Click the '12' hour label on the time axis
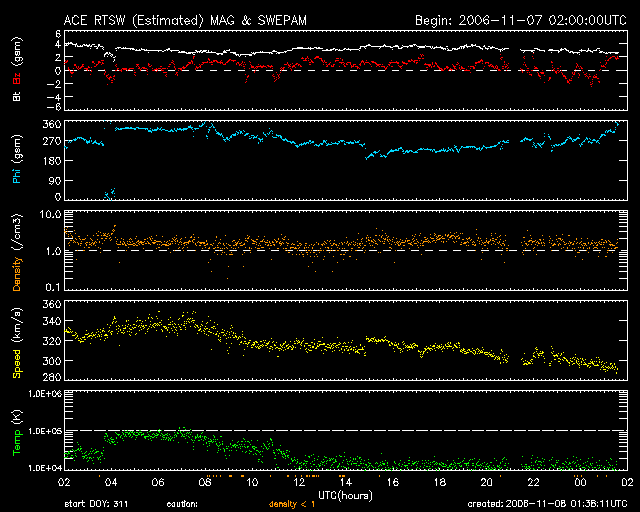Image resolution: width=640 pixels, height=512 pixels. [299, 483]
